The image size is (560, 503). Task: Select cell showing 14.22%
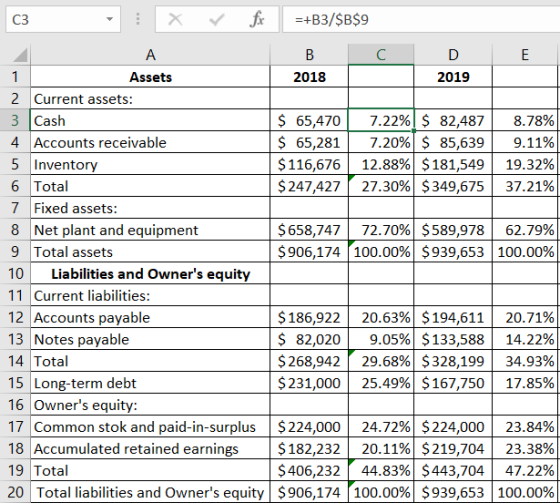(x=524, y=339)
